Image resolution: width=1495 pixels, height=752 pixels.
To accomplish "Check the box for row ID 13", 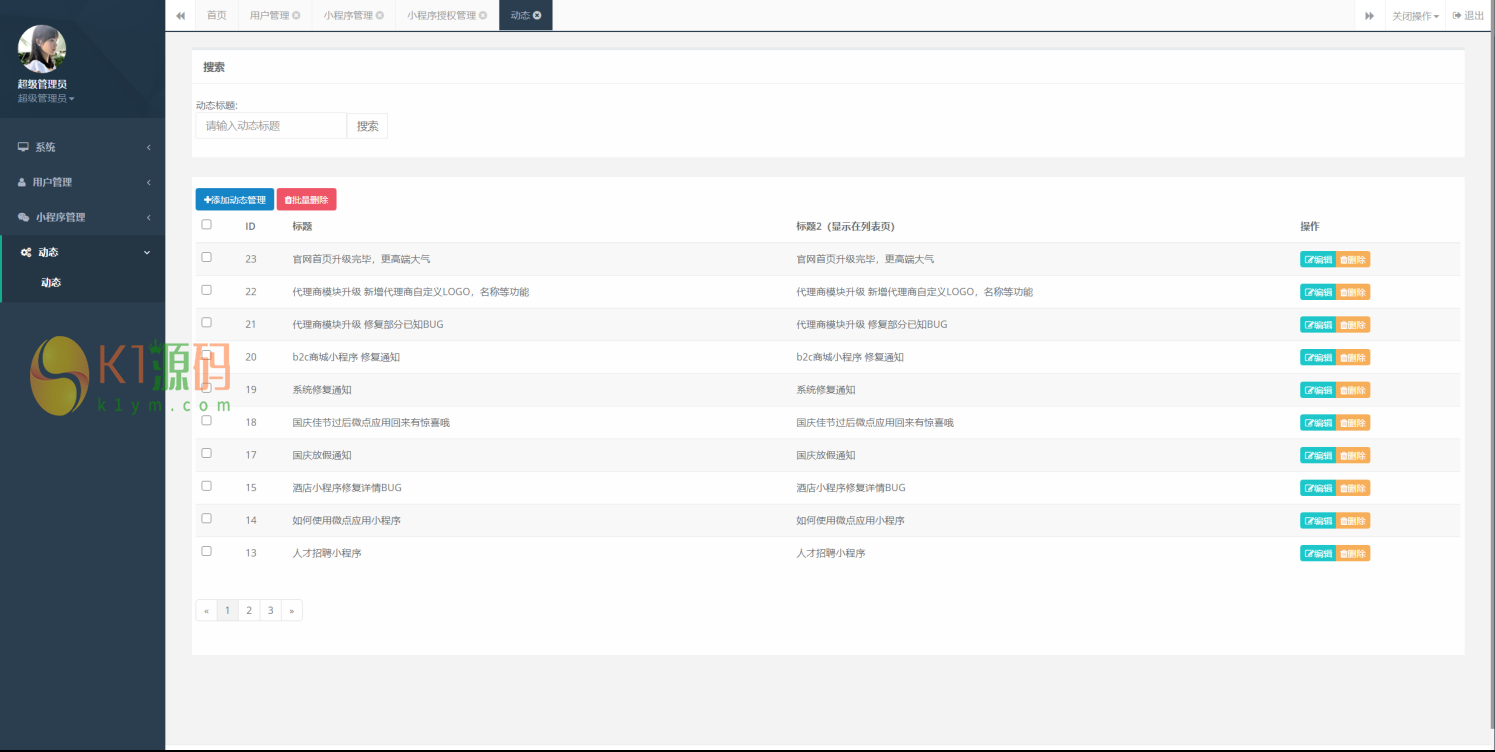I will [207, 551].
